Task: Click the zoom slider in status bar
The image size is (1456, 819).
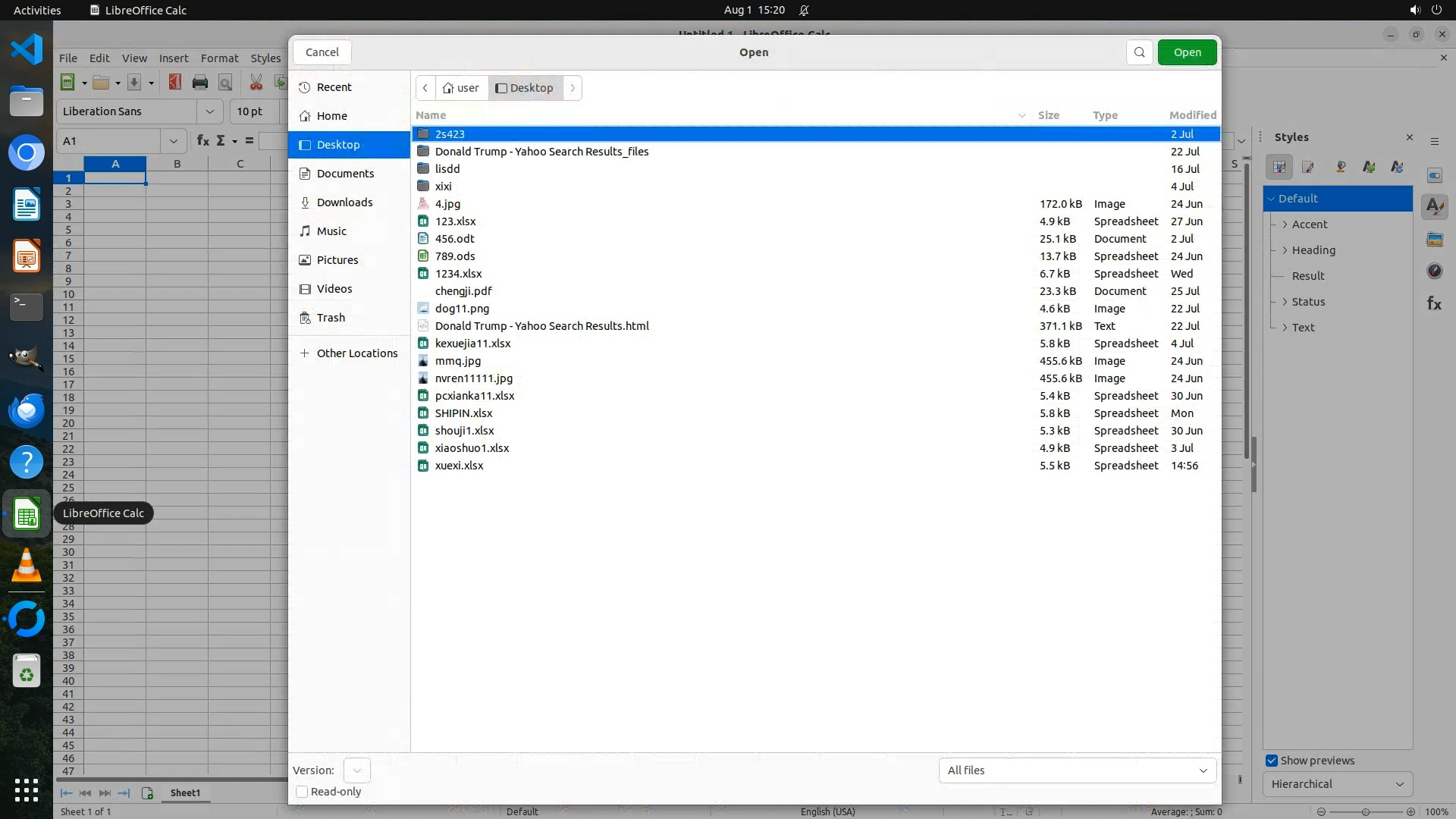Action: click(x=1365, y=811)
